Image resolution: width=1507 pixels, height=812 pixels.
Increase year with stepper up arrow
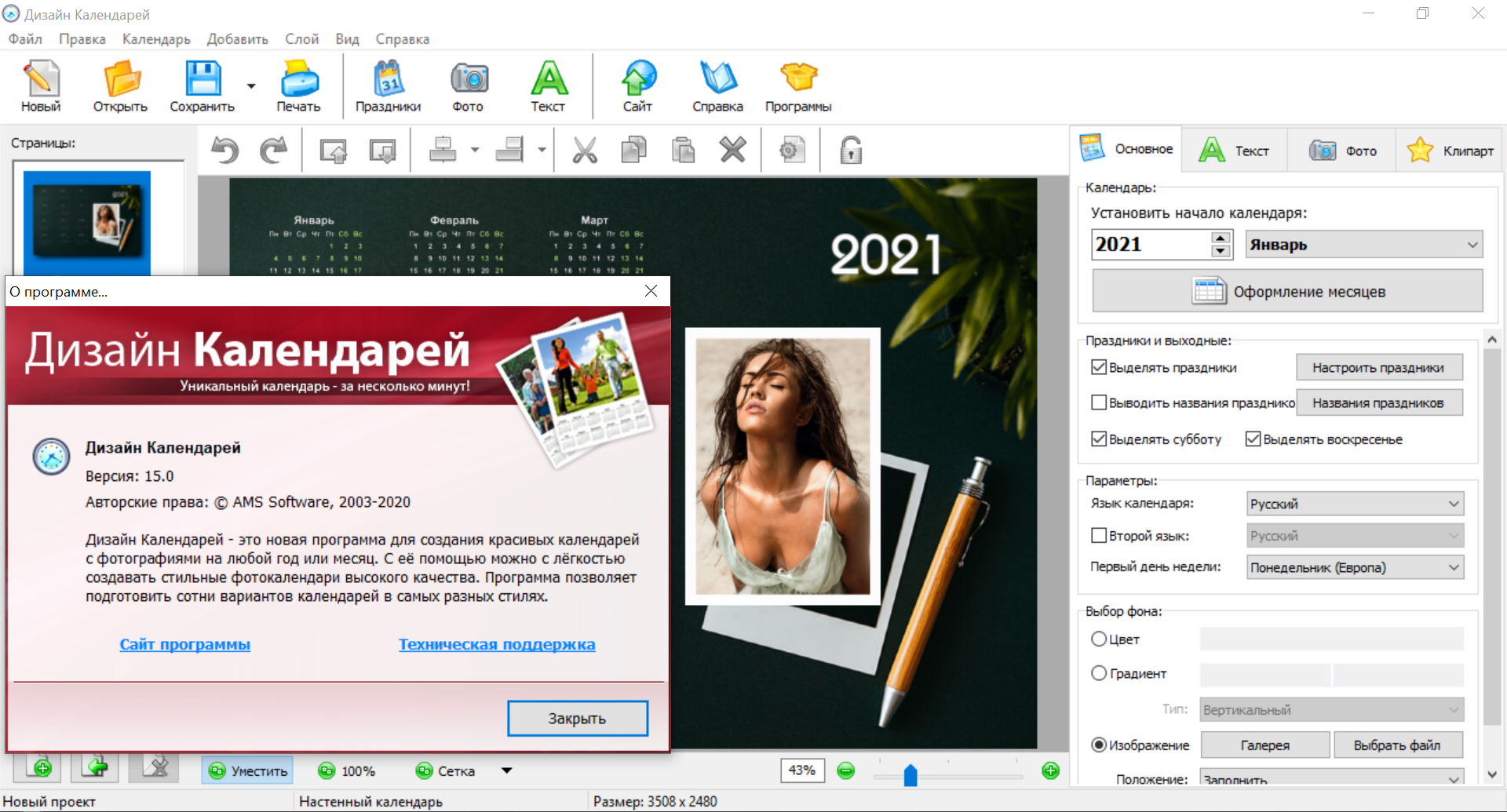pyautogui.click(x=1221, y=238)
